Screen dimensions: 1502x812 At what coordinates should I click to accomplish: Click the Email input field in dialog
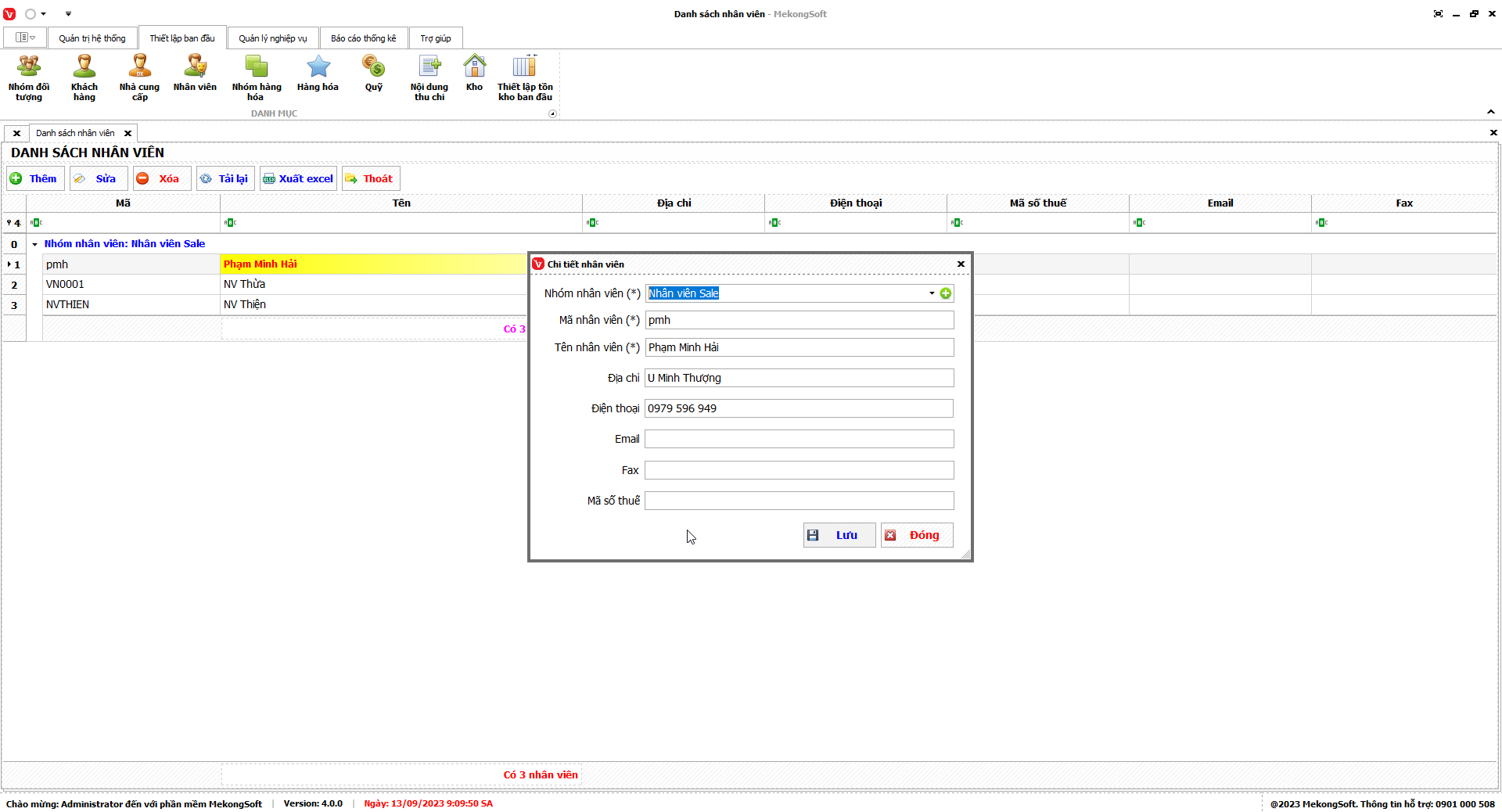[x=800, y=439]
